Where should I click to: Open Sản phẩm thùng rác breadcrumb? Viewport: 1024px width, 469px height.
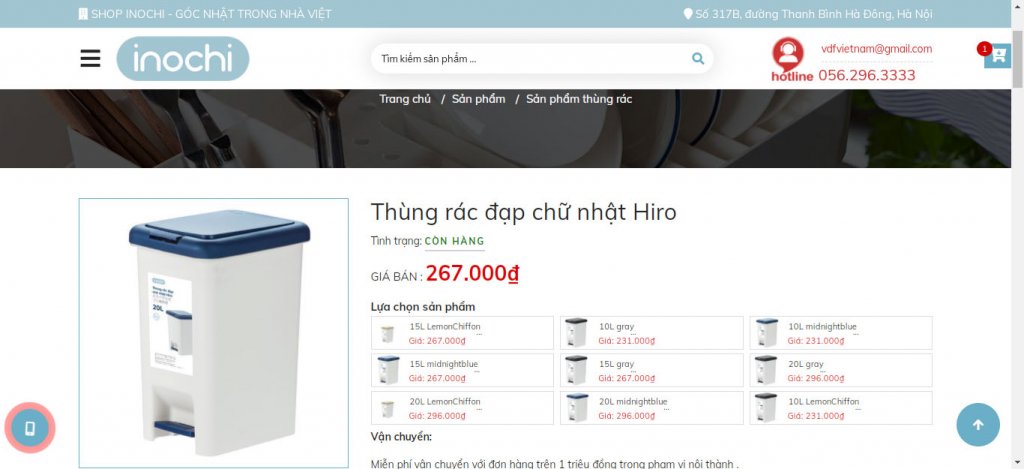click(x=579, y=99)
